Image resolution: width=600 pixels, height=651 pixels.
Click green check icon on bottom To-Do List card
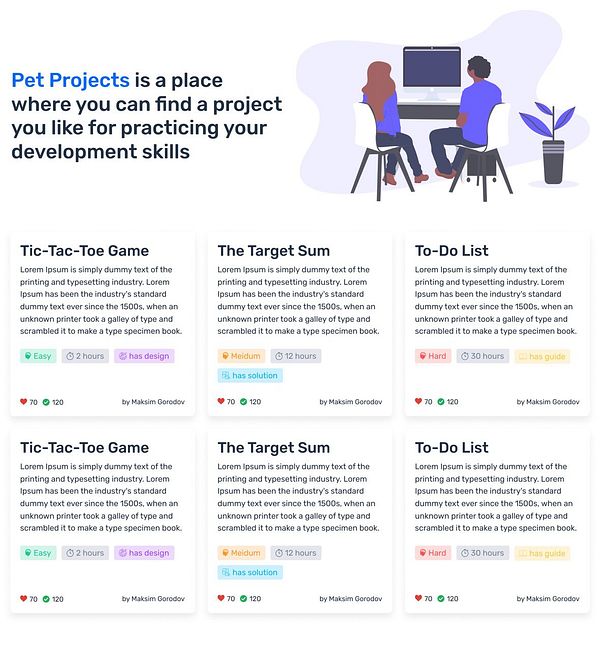click(x=441, y=598)
